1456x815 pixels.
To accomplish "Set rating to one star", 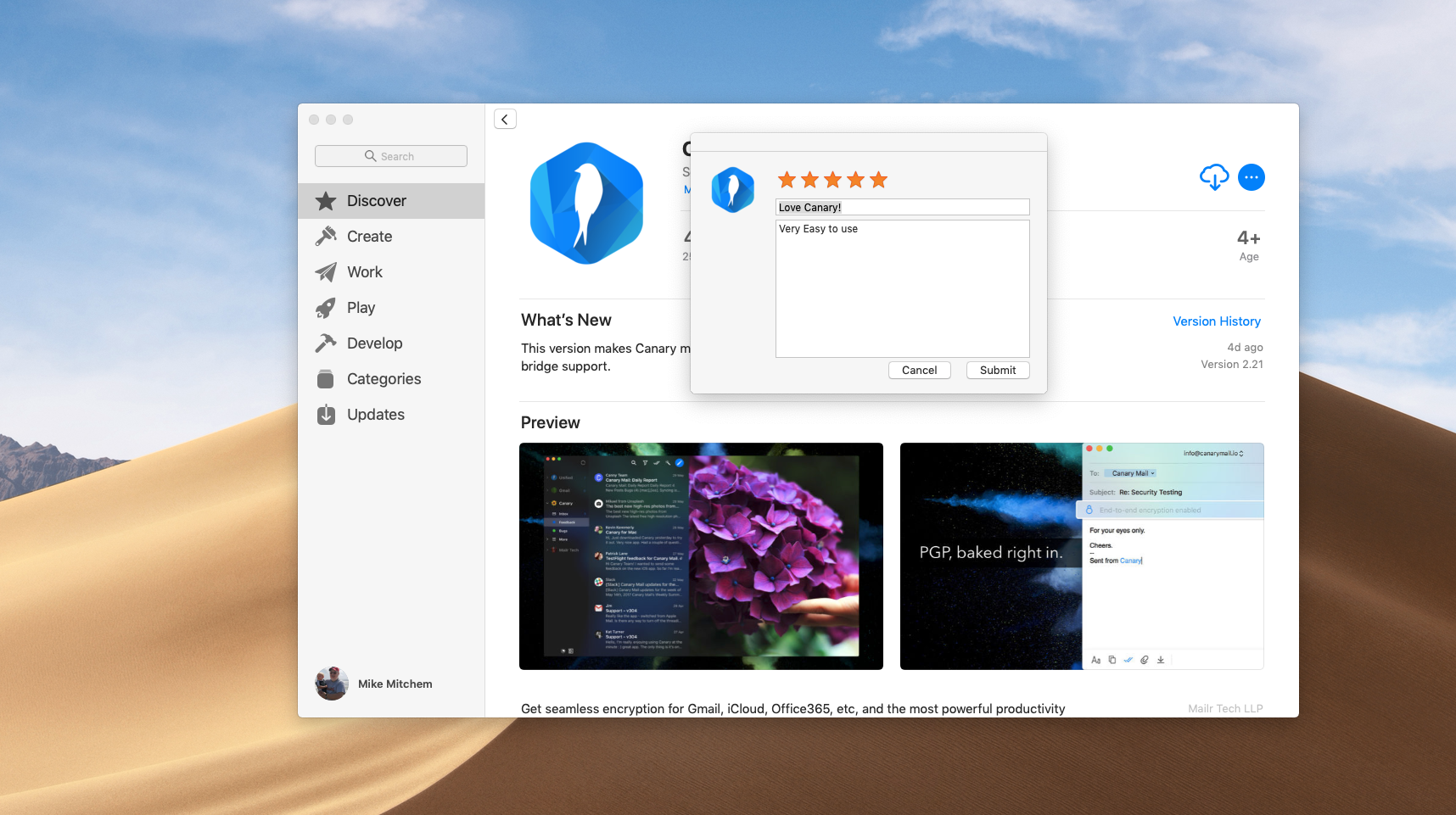I will (x=787, y=180).
